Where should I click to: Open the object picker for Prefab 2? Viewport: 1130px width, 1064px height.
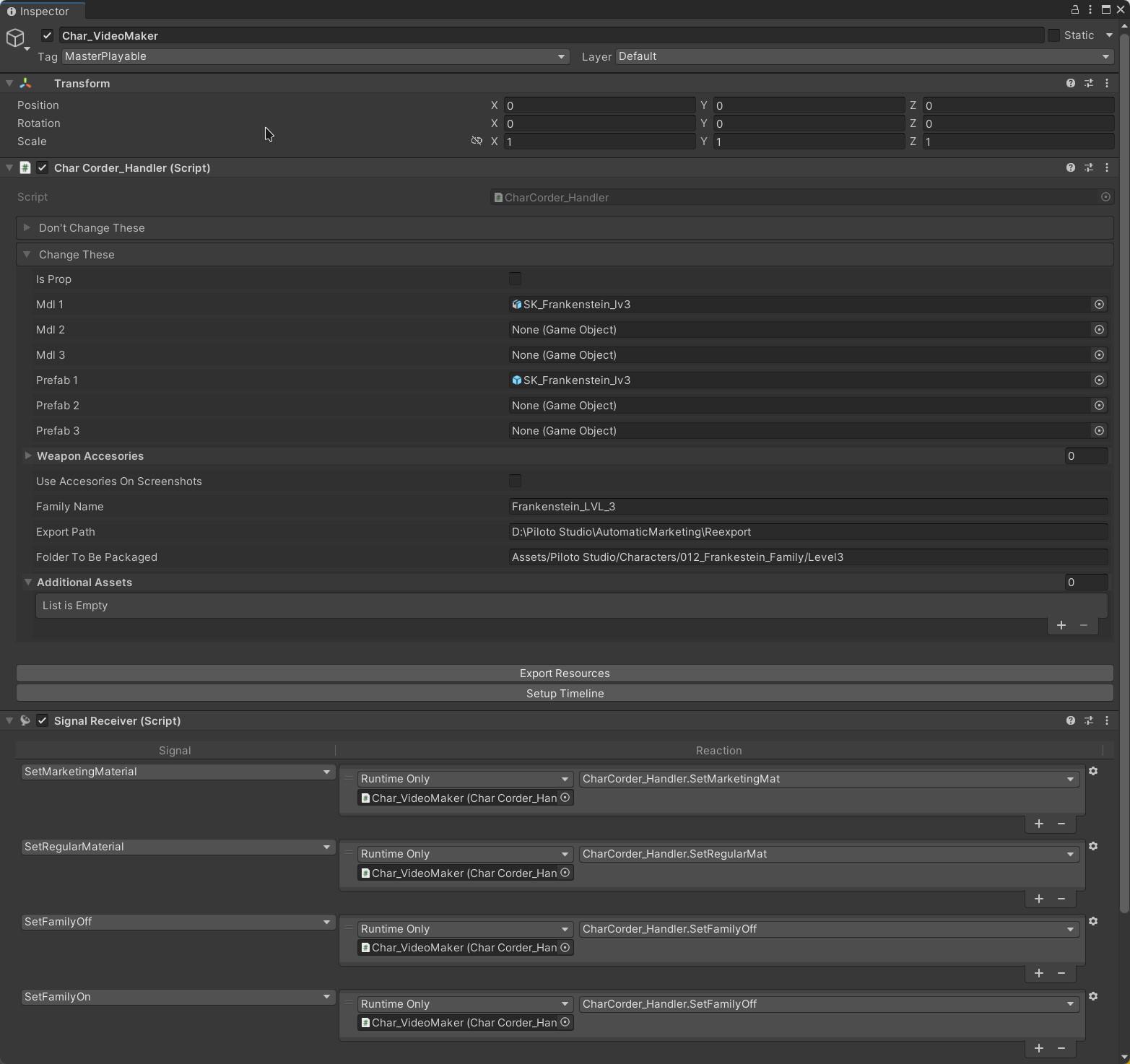1099,405
